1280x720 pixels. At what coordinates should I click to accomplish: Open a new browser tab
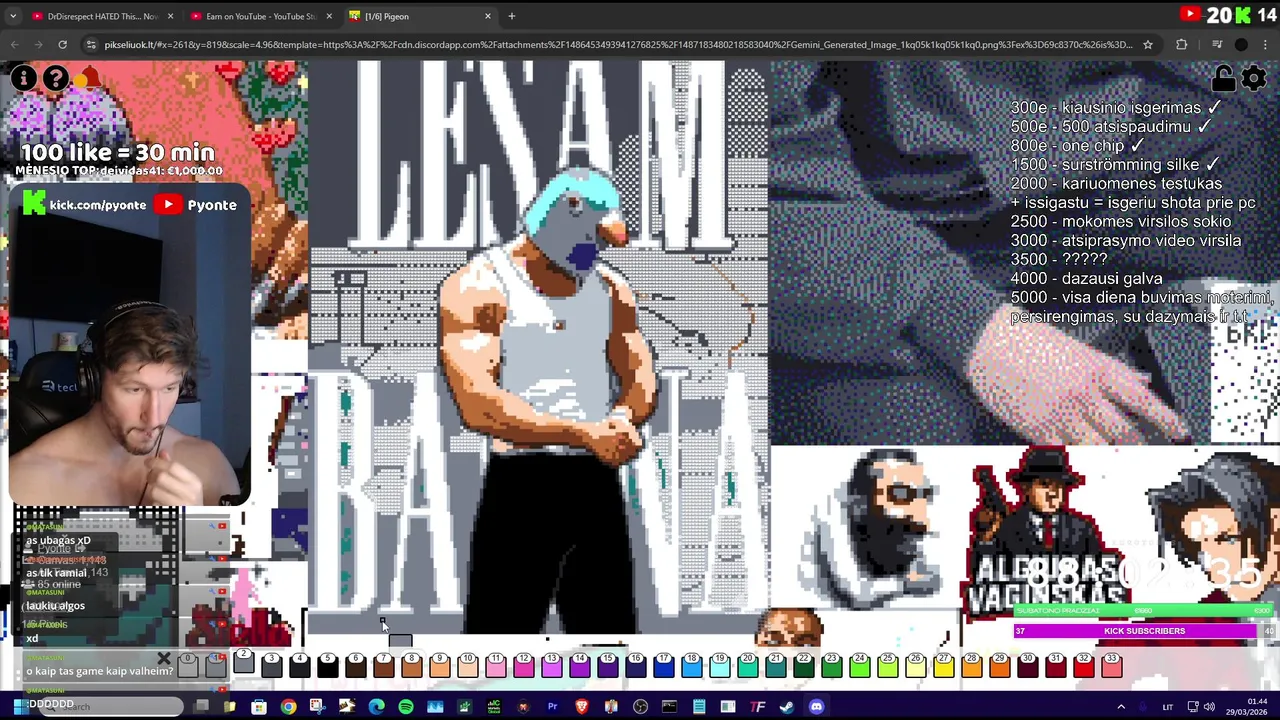pyautogui.click(x=511, y=16)
